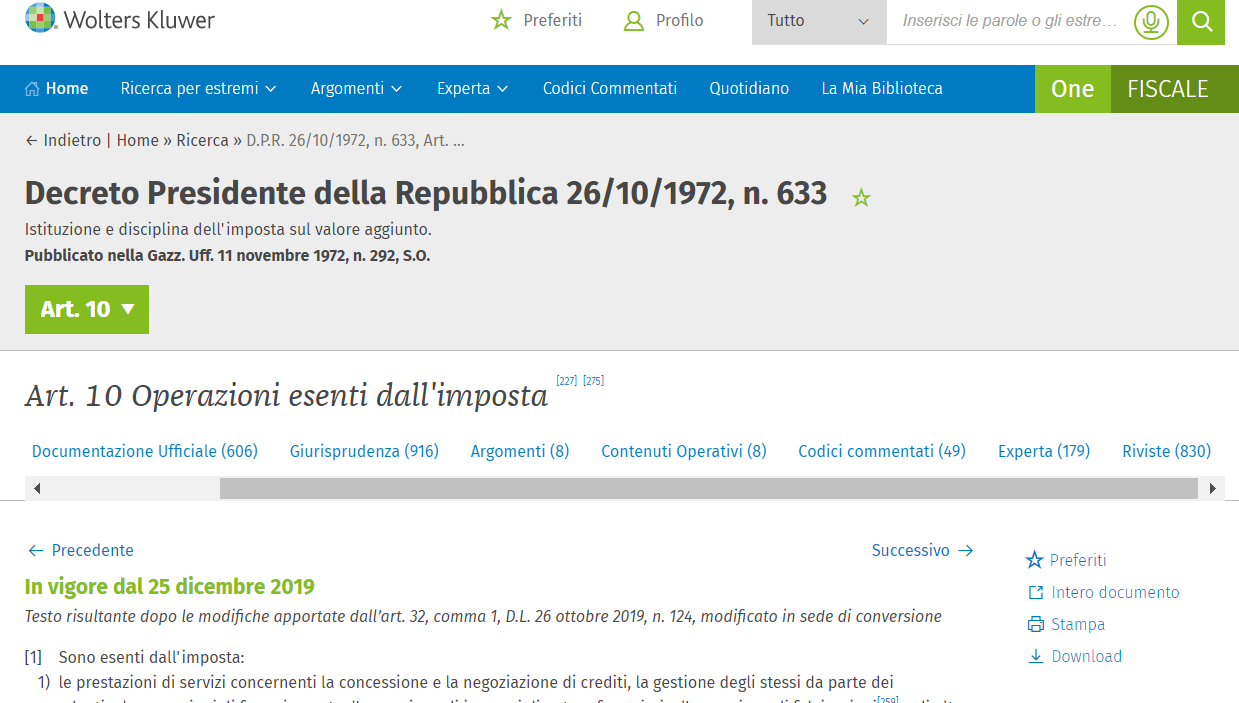Expand Ricerca per estremi menu
Viewport: 1239px width, 703px height.
(198, 89)
